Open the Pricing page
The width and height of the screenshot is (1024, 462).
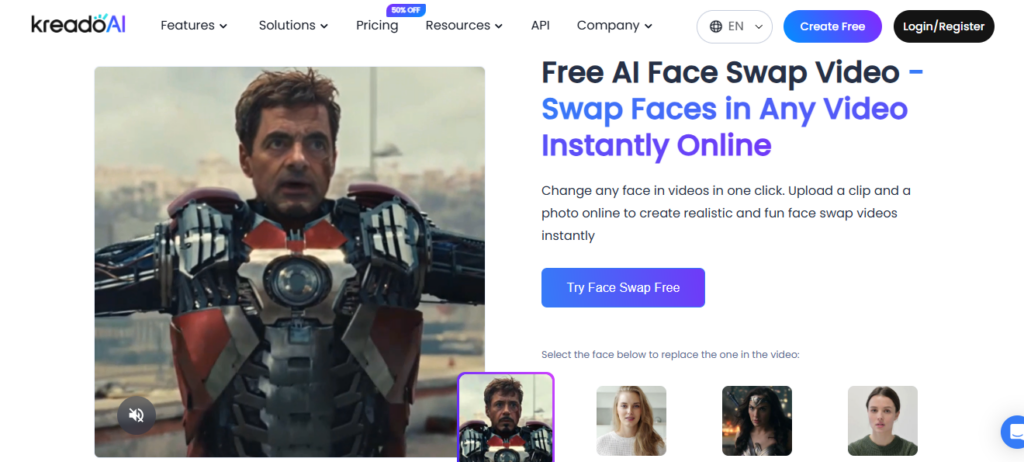click(x=377, y=25)
